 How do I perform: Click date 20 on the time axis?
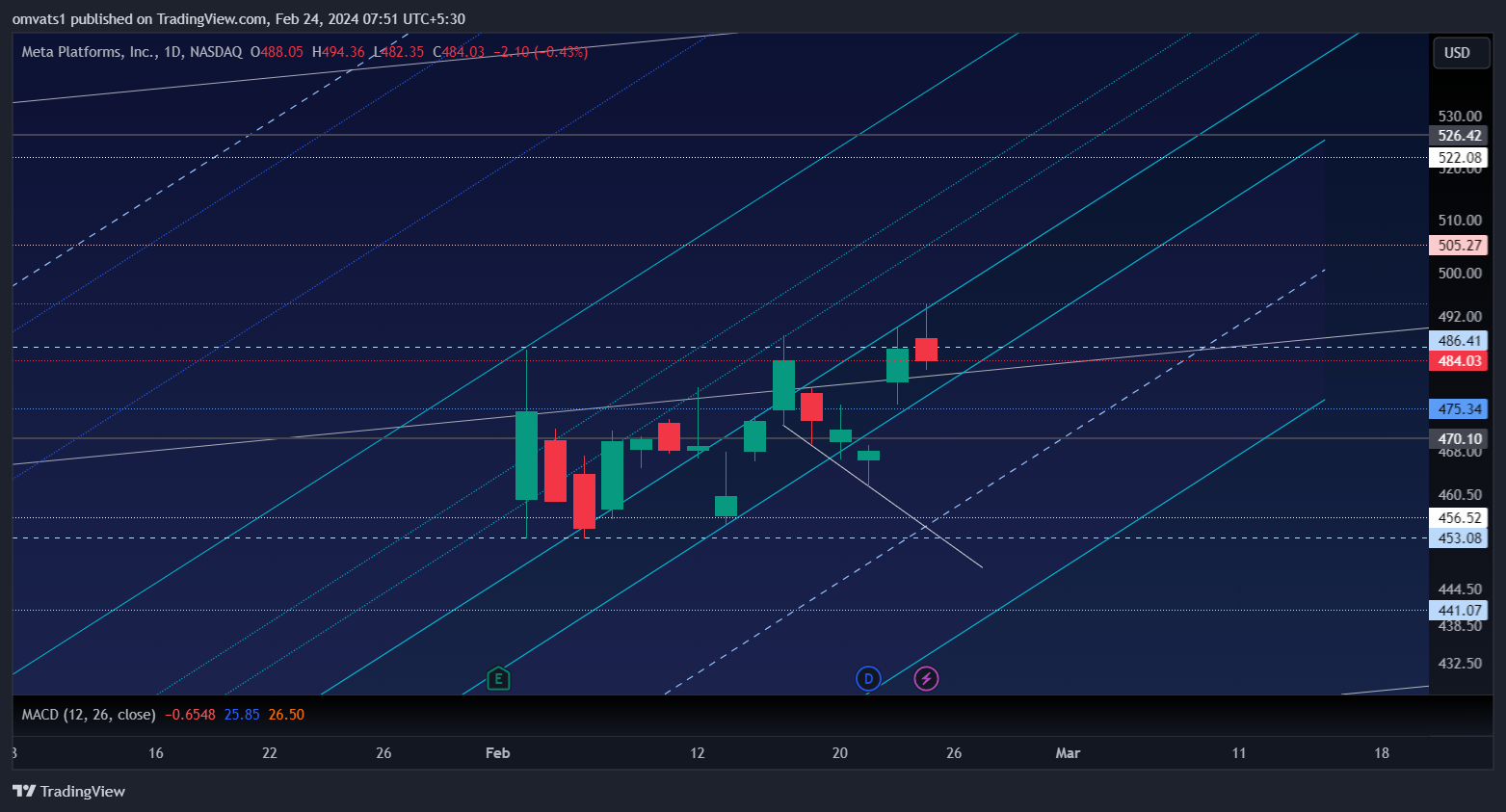coord(840,753)
